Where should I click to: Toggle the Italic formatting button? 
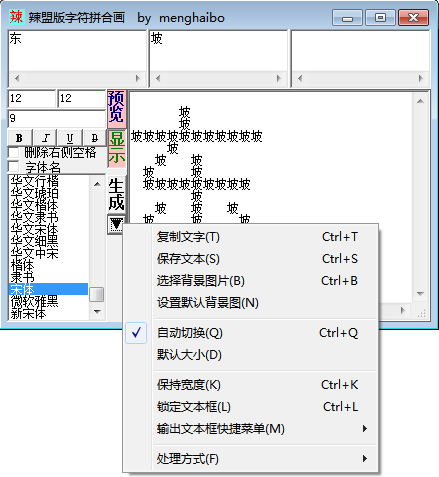(45, 138)
